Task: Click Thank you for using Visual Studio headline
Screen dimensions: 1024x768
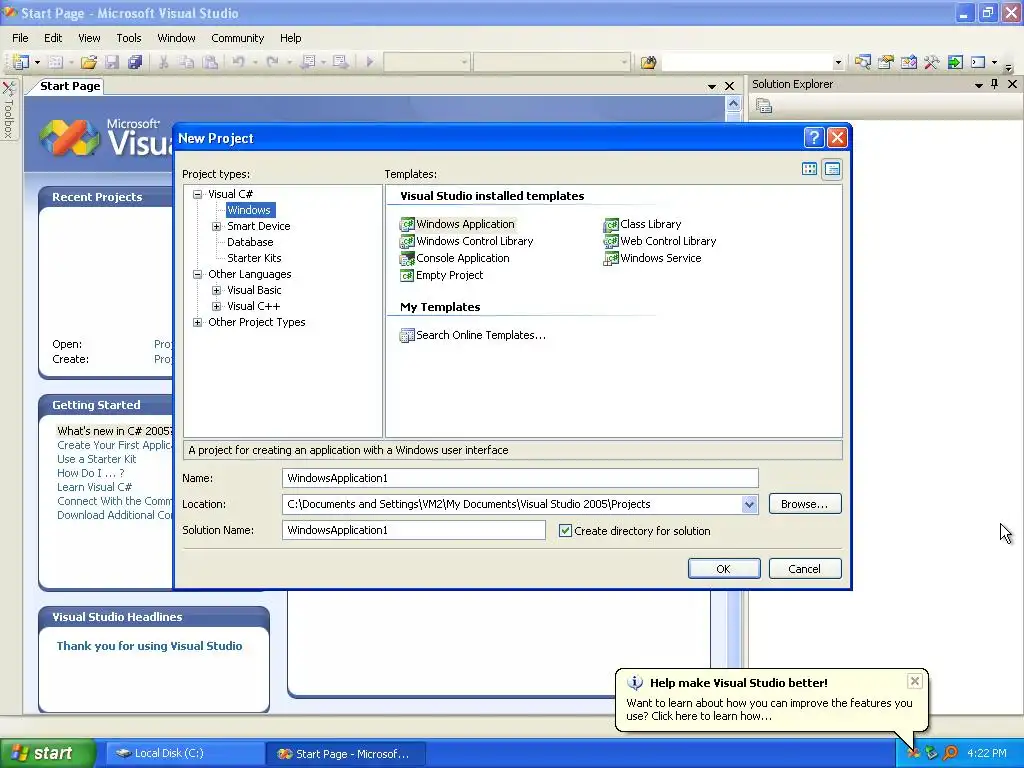Action: tap(149, 646)
